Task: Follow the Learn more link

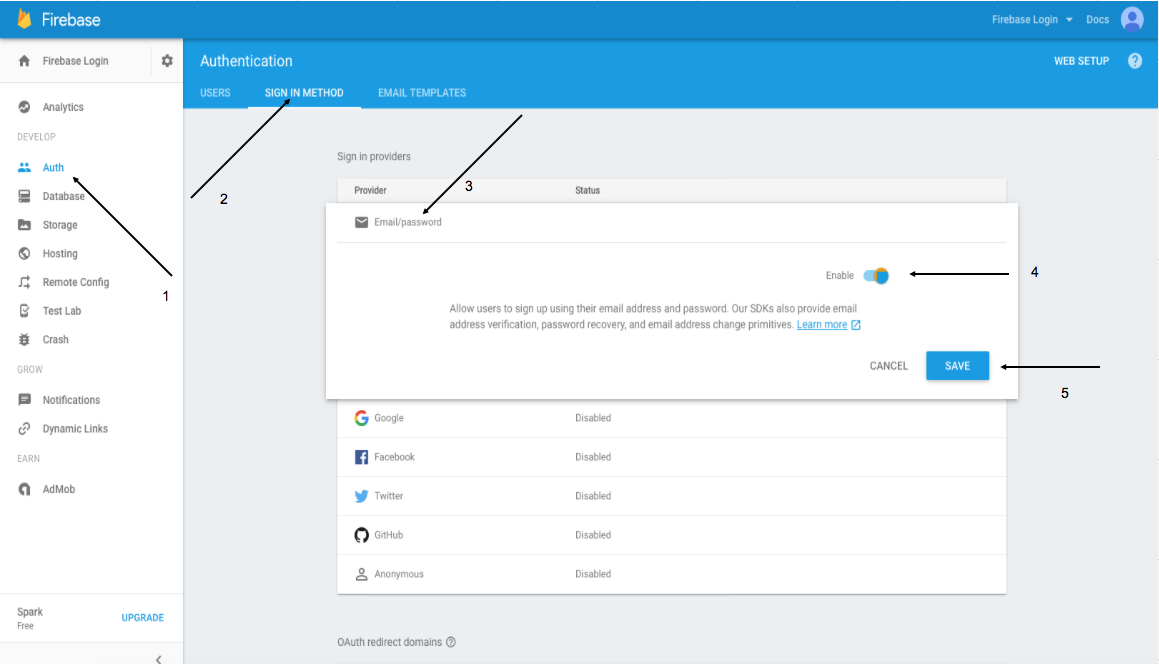Action: (x=822, y=325)
